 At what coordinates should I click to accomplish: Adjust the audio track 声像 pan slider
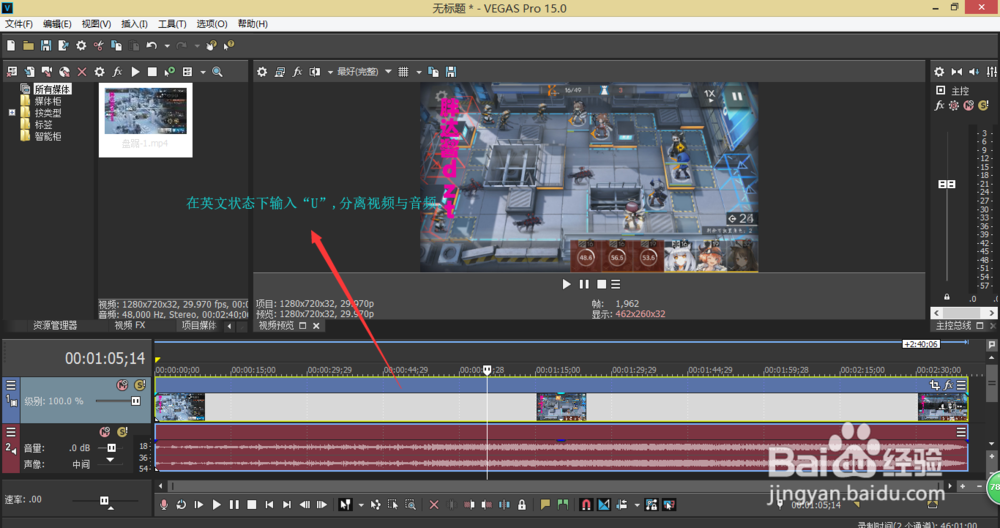point(110,460)
